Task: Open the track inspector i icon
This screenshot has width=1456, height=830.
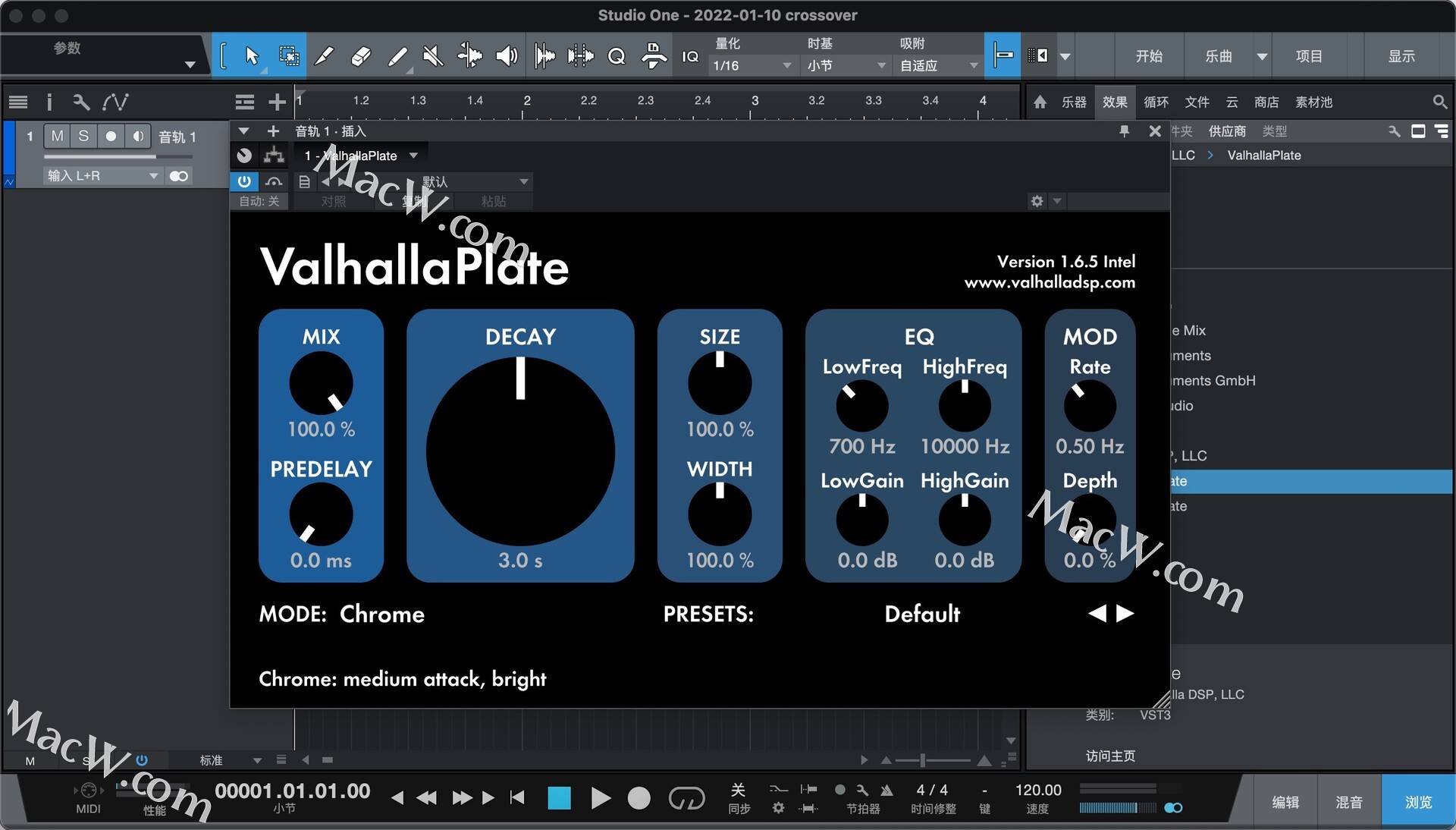Action: [x=49, y=102]
